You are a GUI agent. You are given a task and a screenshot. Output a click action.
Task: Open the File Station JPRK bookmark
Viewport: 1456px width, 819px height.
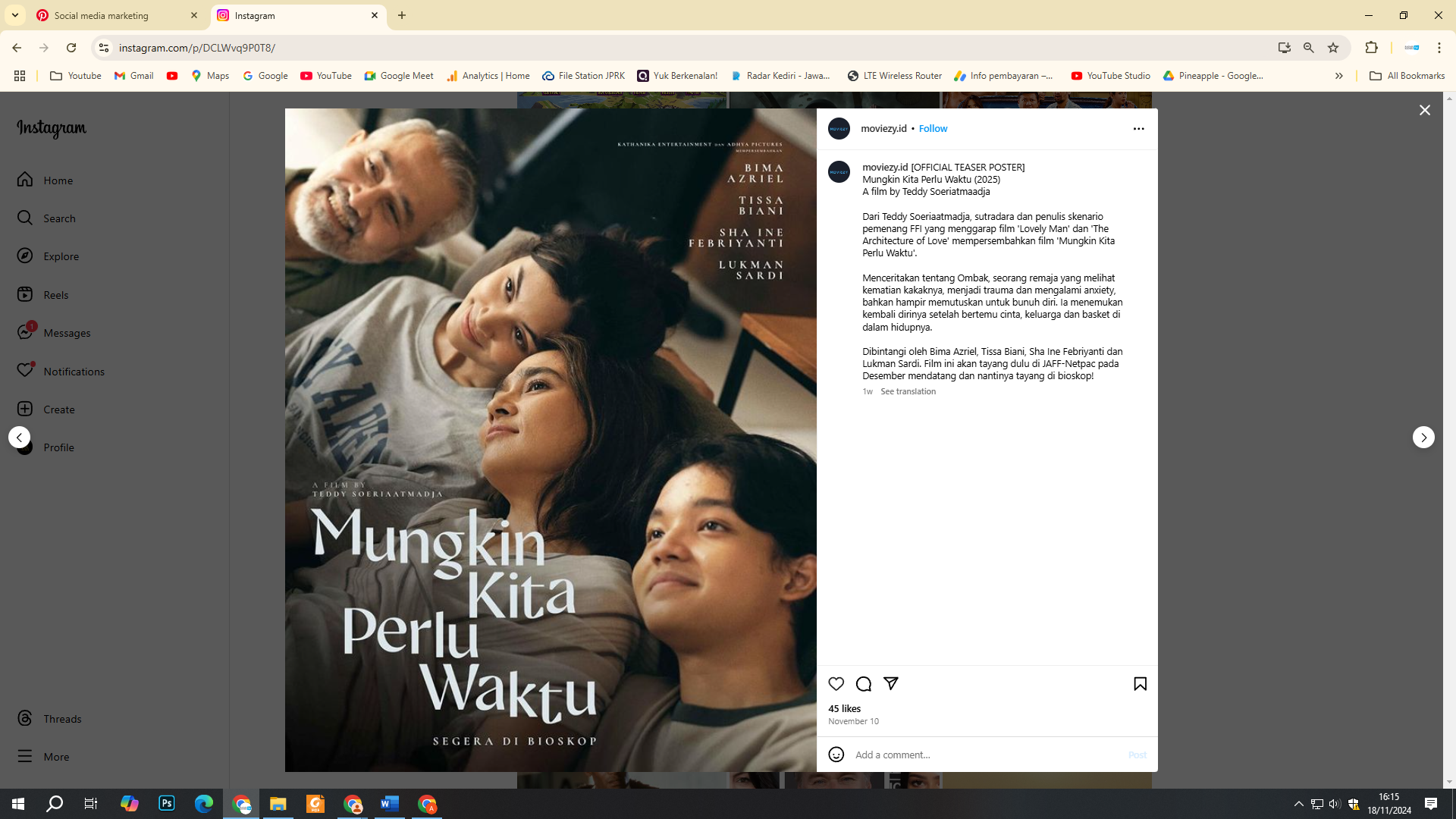click(584, 76)
